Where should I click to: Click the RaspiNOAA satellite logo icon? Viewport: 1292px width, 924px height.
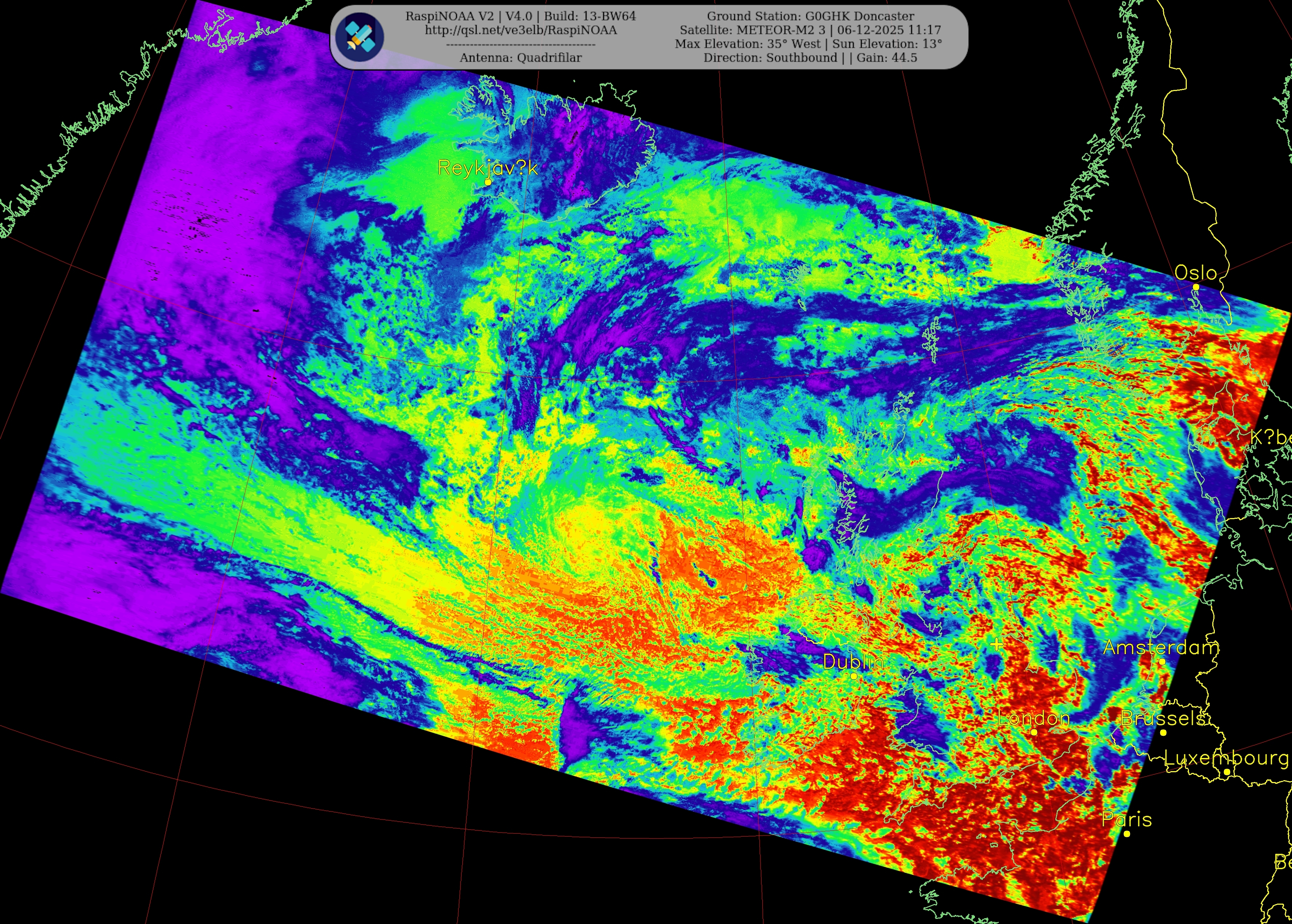(360, 37)
